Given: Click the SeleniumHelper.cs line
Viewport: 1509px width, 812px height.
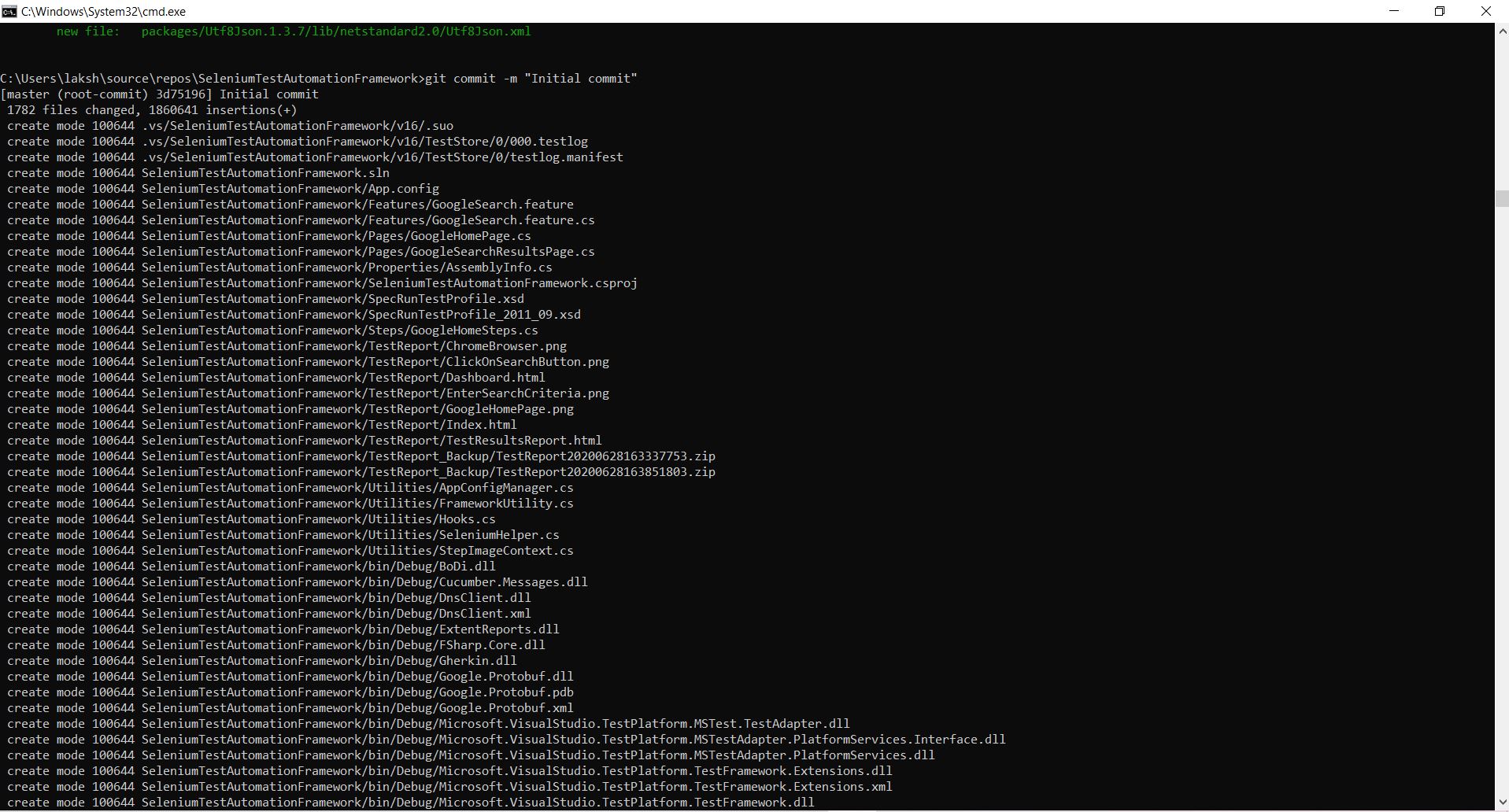Looking at the screenshot, I should pos(283,535).
